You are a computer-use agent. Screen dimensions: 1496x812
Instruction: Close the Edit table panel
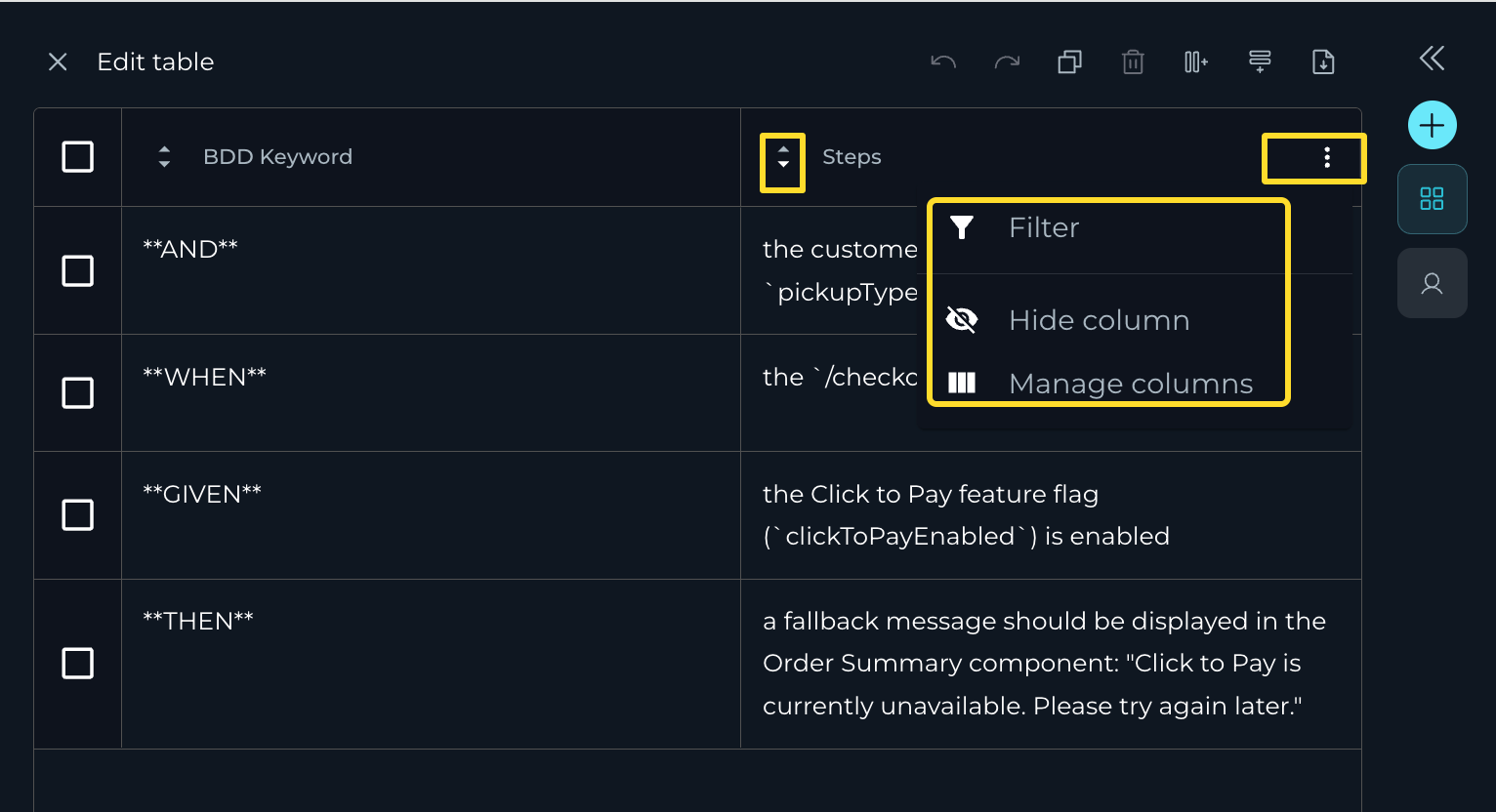coord(58,62)
